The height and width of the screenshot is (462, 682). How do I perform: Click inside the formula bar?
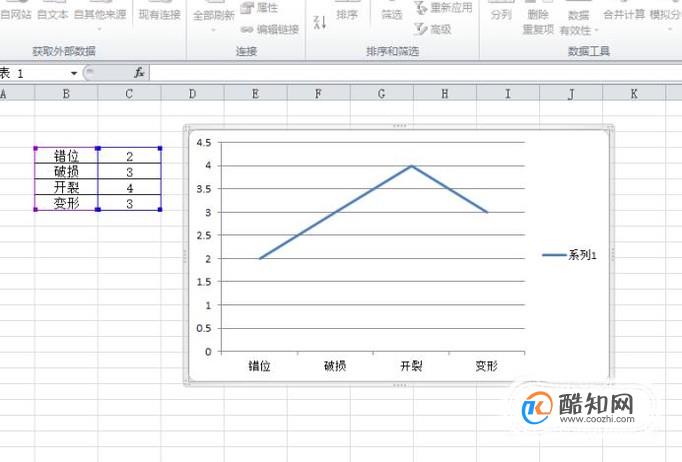(415, 73)
